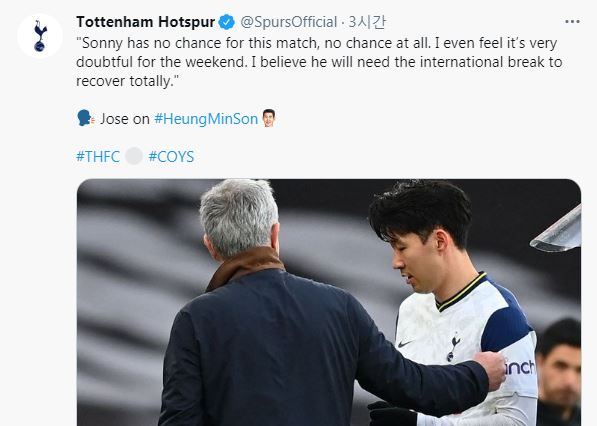Click the bearded man at photo's right edge
Viewport: 597px width, 426px height.
pyautogui.click(x=559, y=372)
